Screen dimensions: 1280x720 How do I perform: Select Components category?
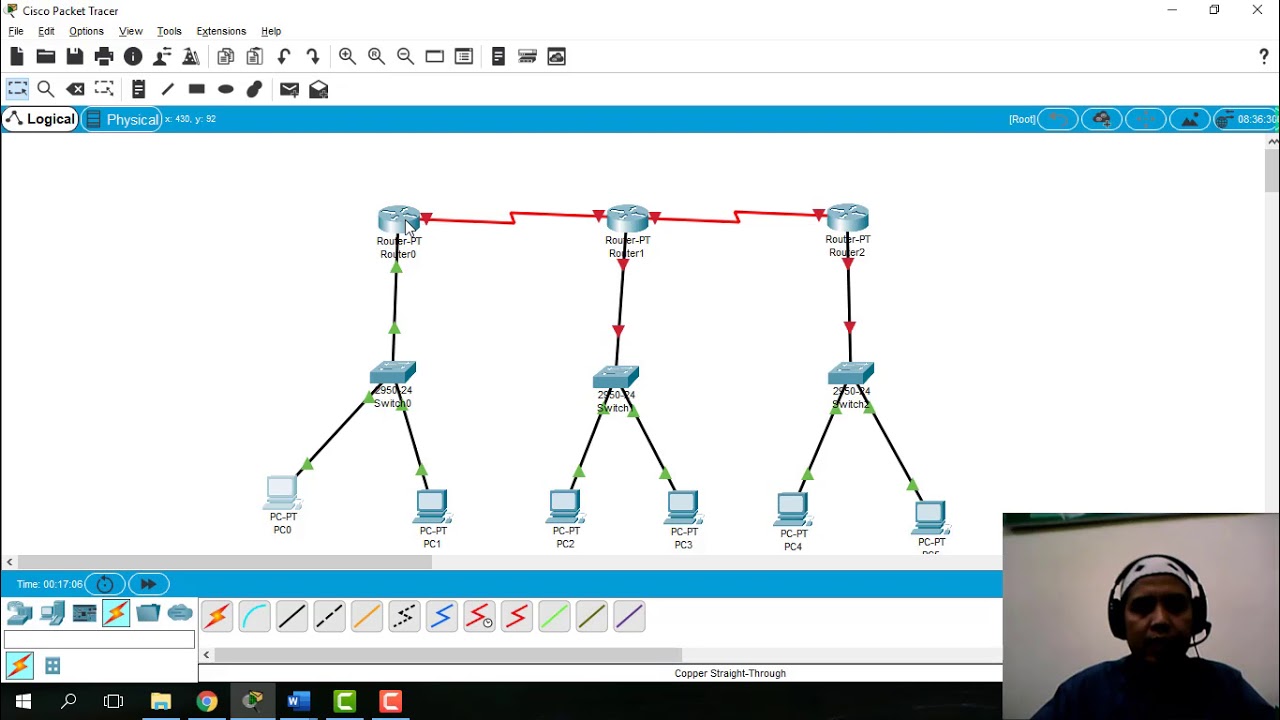coord(84,613)
